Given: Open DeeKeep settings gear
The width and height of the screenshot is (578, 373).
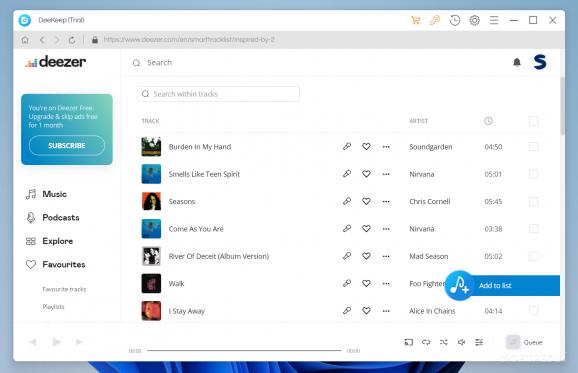Looking at the screenshot, I should [x=474, y=20].
